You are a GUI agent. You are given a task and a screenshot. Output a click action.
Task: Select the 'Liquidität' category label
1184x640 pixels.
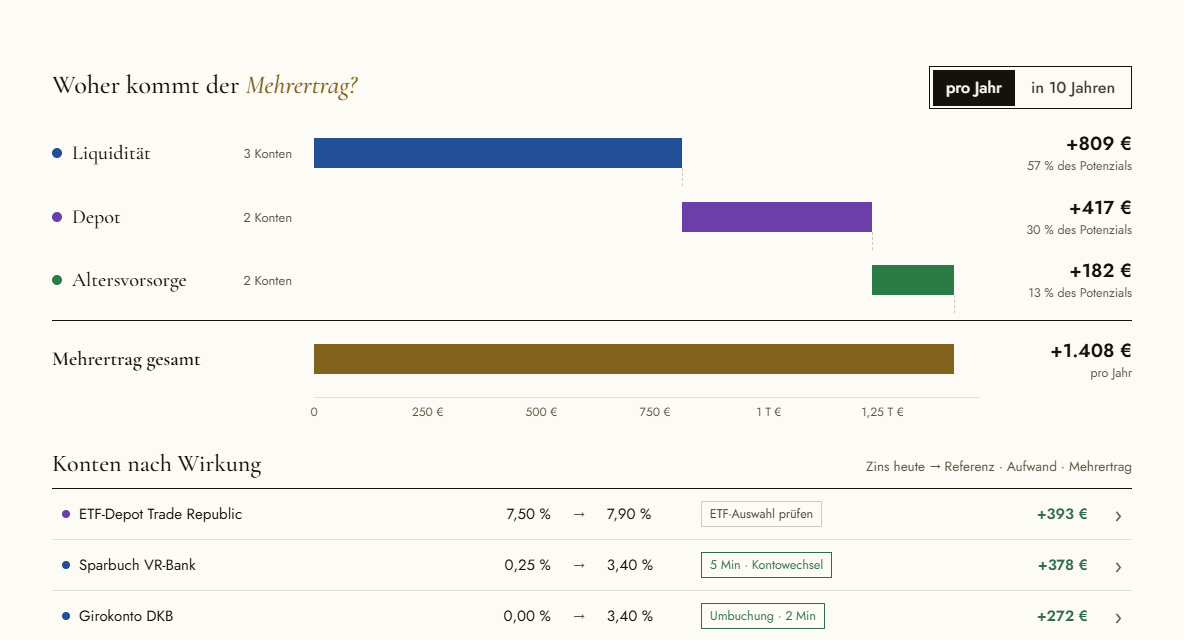point(111,153)
